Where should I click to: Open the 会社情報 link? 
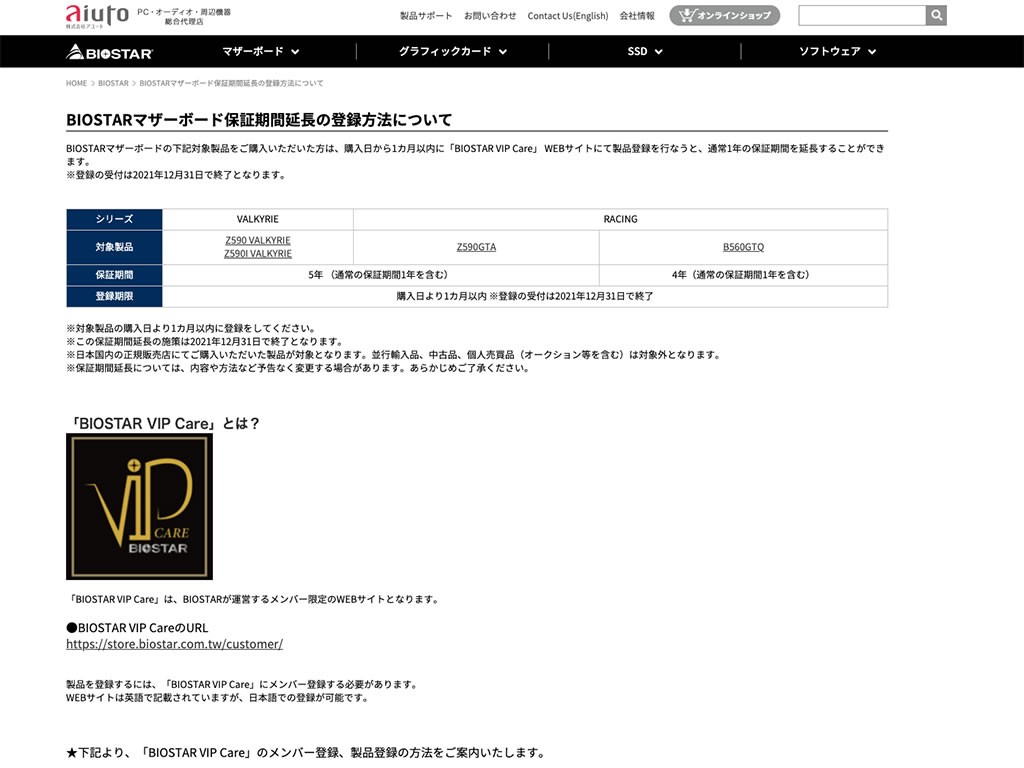pyautogui.click(x=637, y=16)
